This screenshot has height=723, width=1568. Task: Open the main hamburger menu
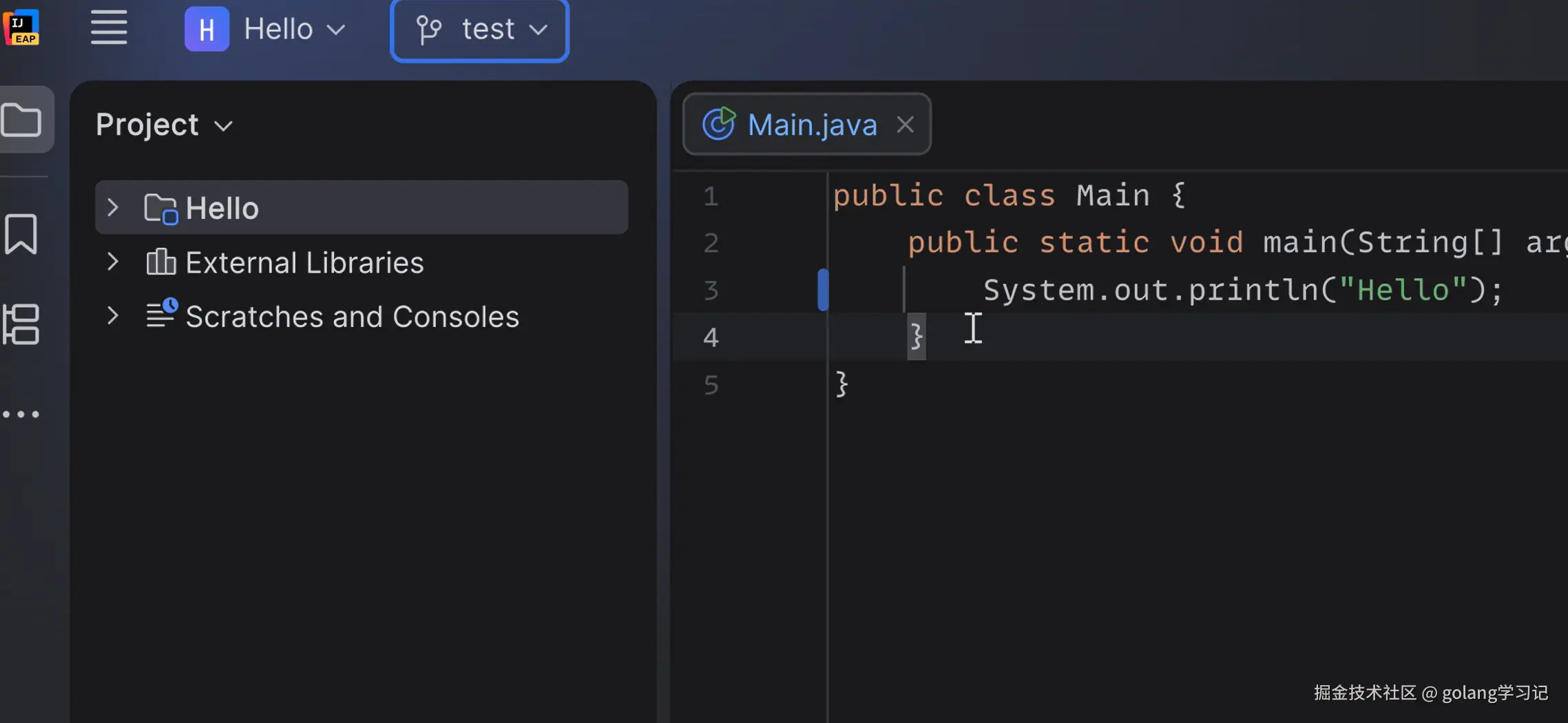click(x=109, y=28)
